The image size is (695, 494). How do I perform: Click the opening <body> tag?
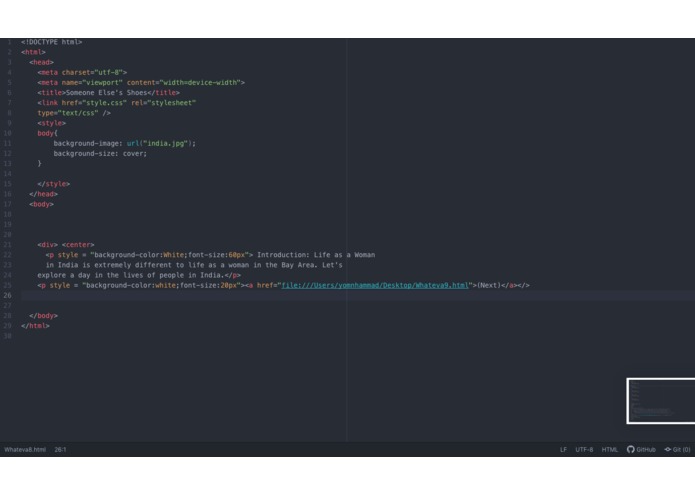point(41,204)
